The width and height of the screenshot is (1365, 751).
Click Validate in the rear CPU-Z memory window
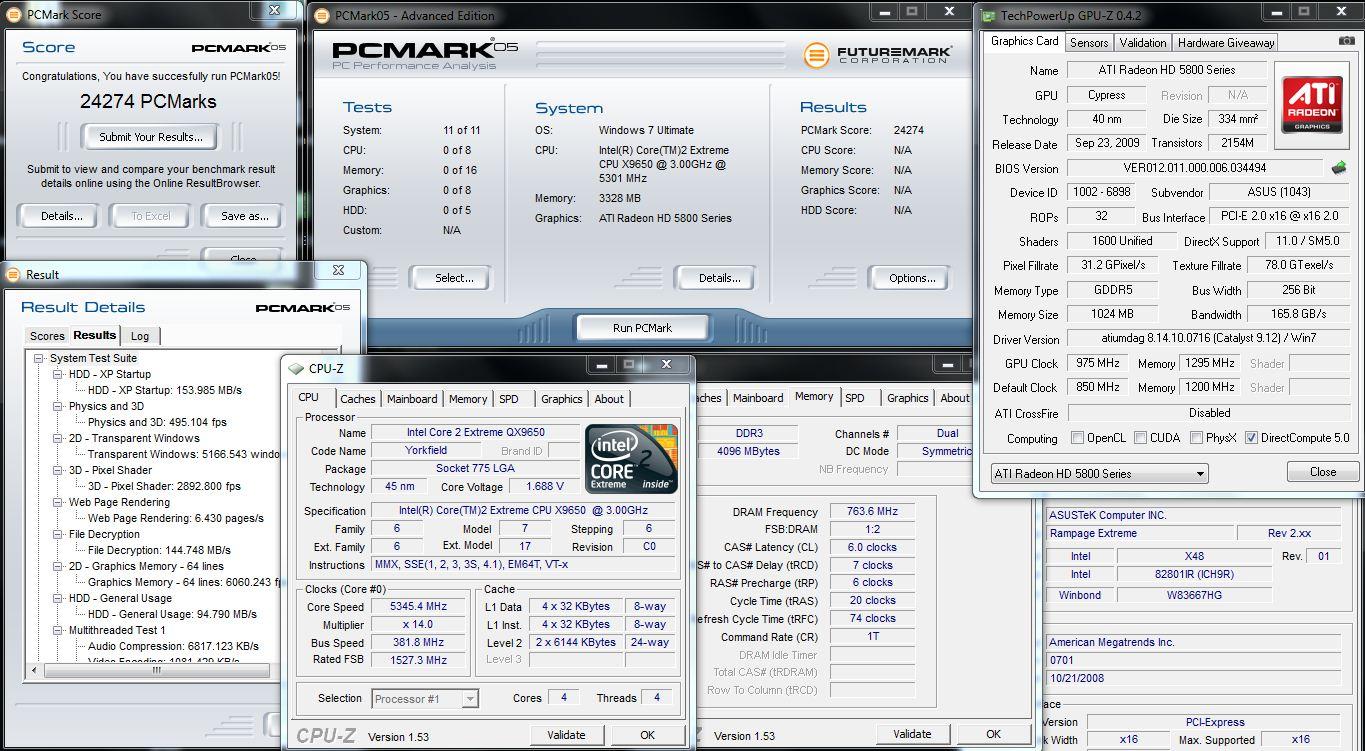912,734
